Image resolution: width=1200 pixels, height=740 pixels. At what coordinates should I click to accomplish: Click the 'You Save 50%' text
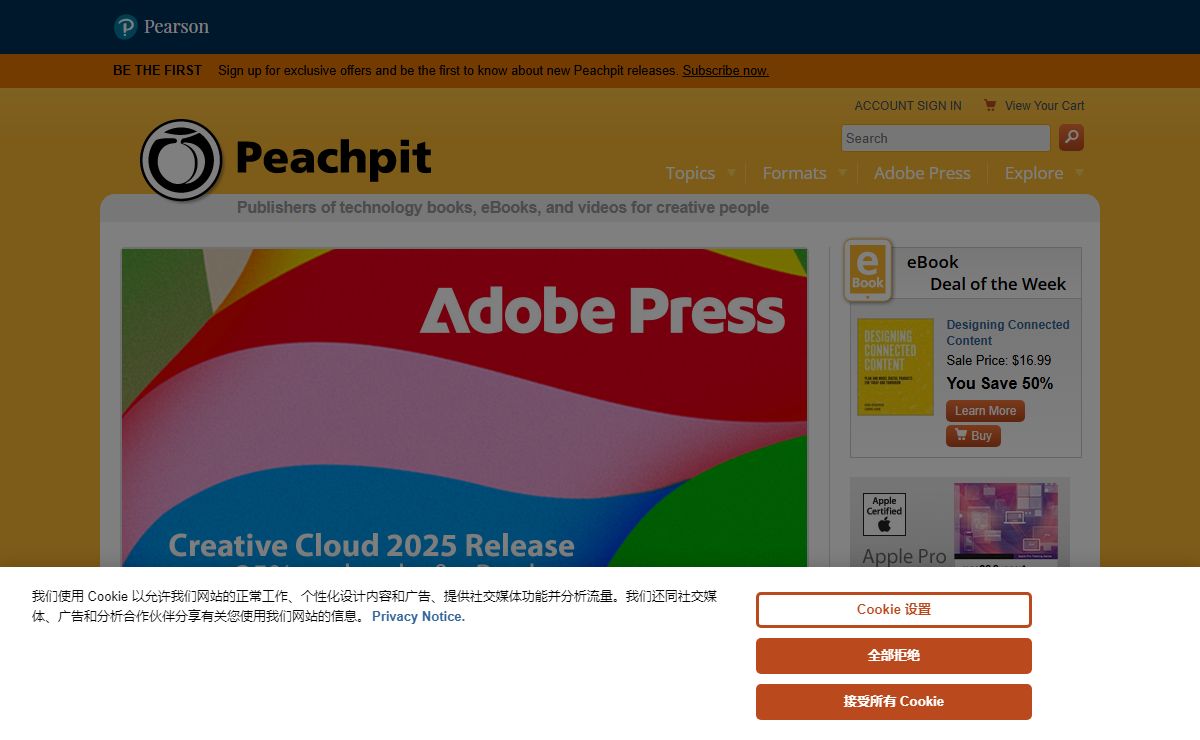tap(1000, 383)
